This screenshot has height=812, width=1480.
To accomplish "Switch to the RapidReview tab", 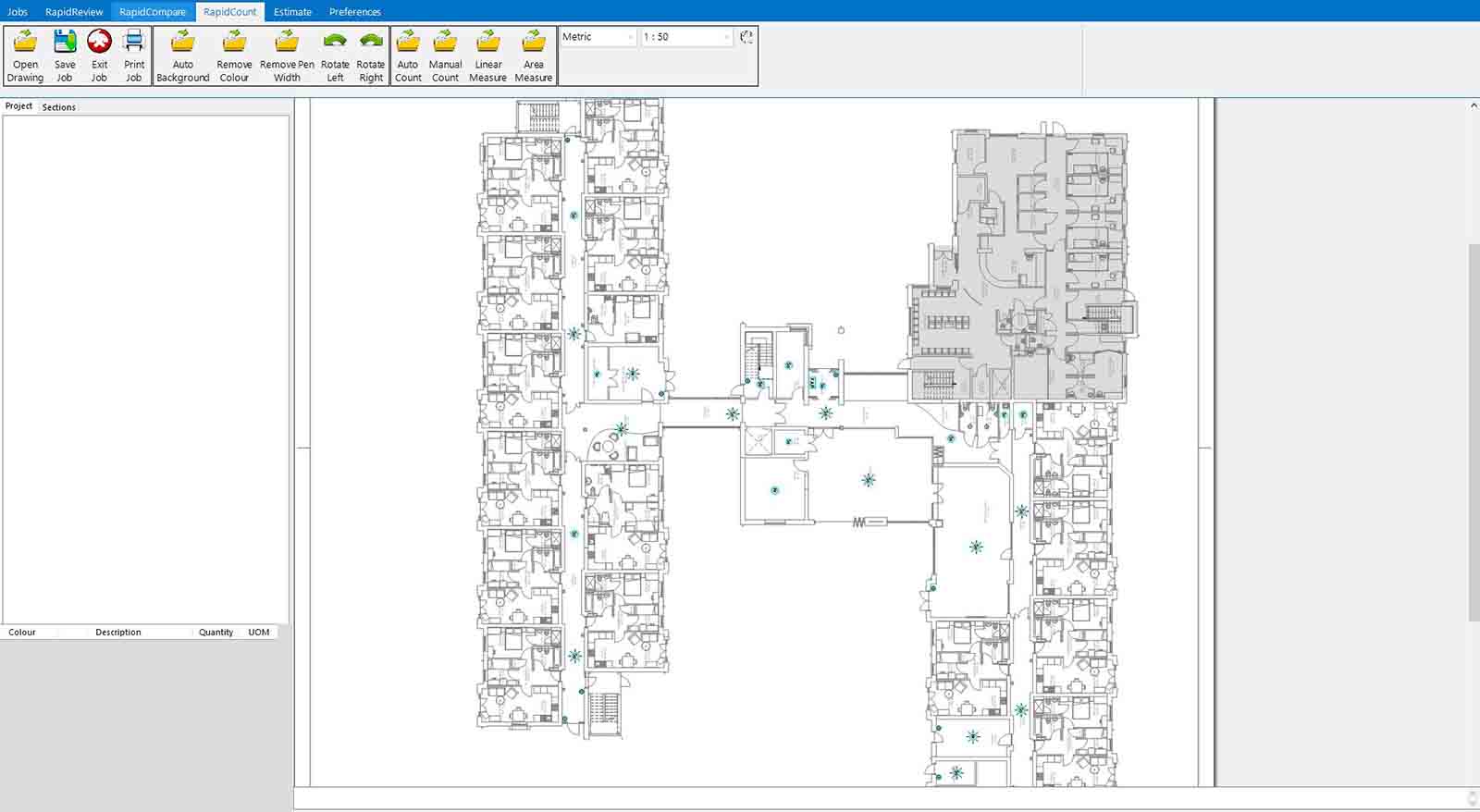I will (x=74, y=11).
